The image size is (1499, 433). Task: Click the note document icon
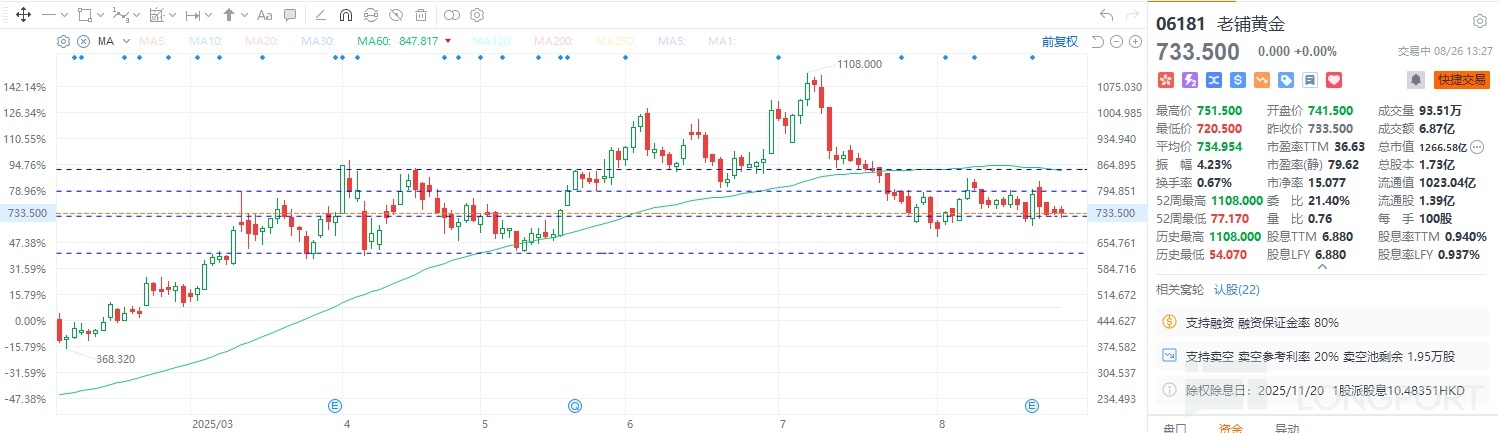coord(1310,80)
